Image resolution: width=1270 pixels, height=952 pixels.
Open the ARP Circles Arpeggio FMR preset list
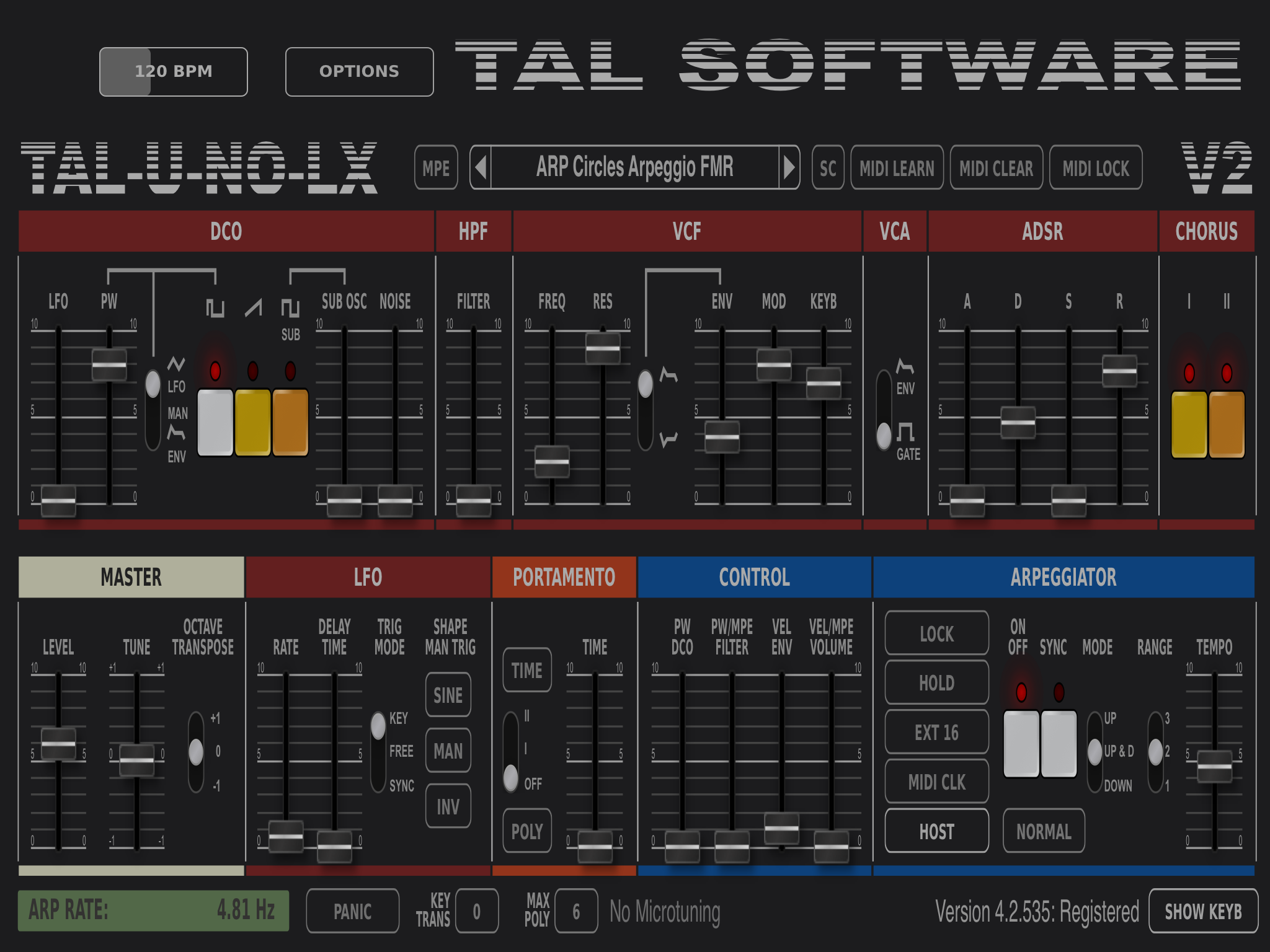click(x=634, y=167)
